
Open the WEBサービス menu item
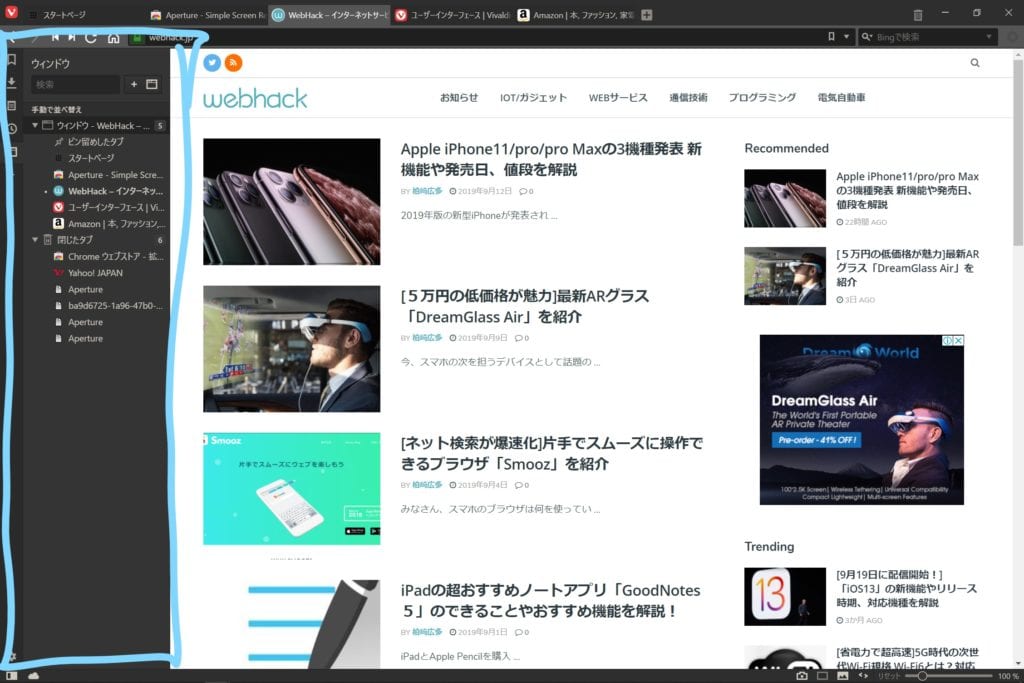(x=618, y=97)
